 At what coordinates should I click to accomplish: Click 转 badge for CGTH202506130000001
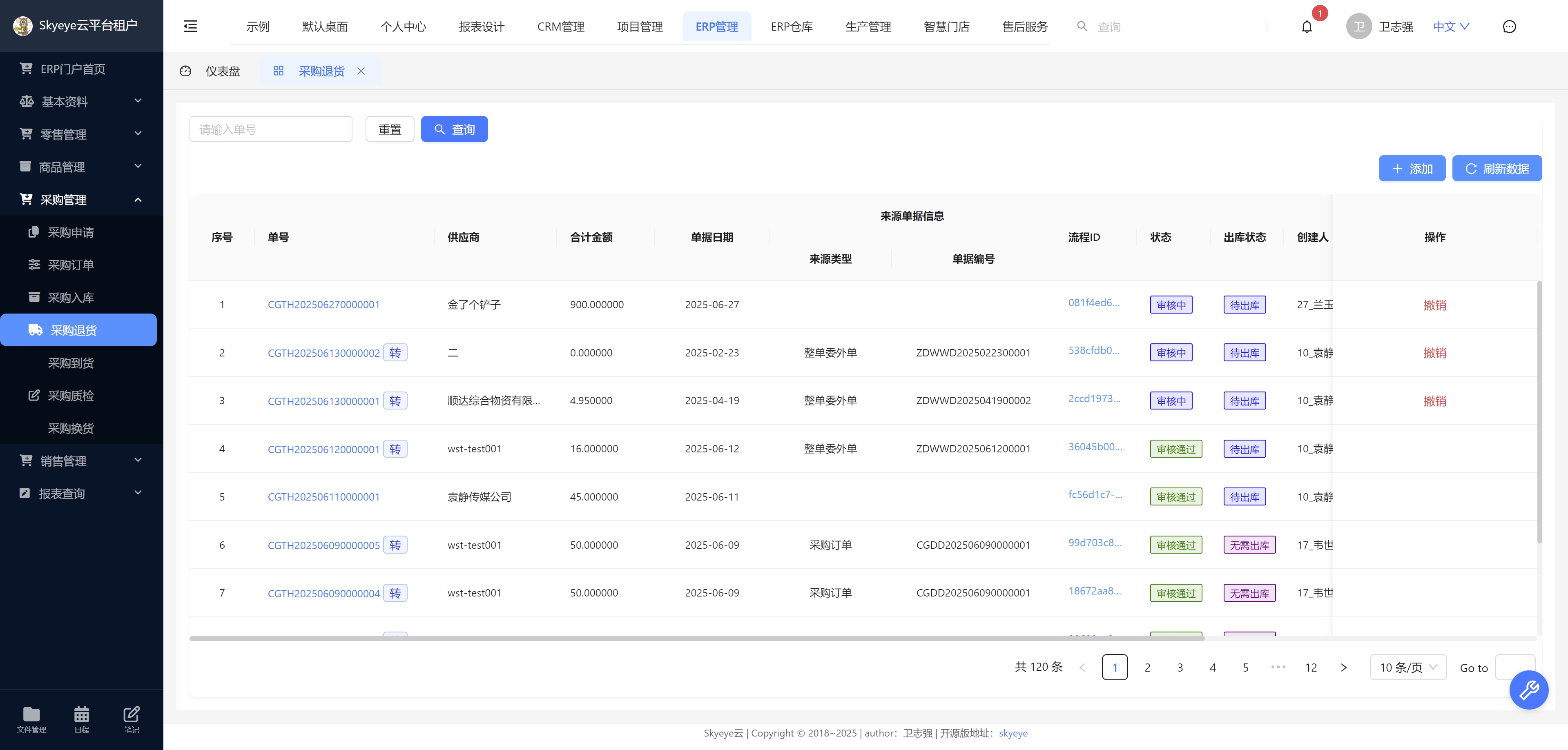(x=395, y=401)
